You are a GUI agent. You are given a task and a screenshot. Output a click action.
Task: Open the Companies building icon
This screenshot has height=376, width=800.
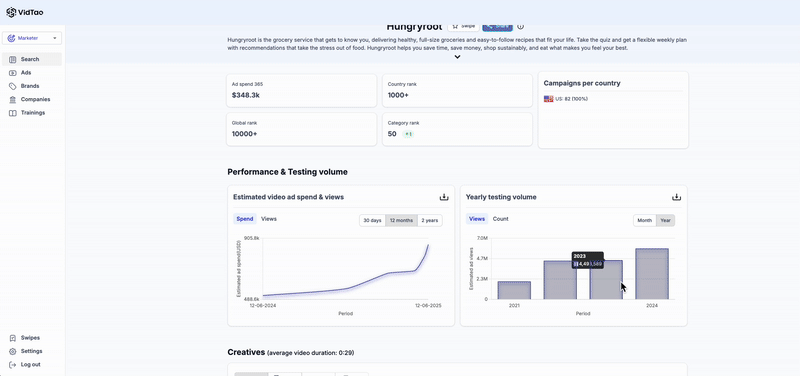coord(13,99)
